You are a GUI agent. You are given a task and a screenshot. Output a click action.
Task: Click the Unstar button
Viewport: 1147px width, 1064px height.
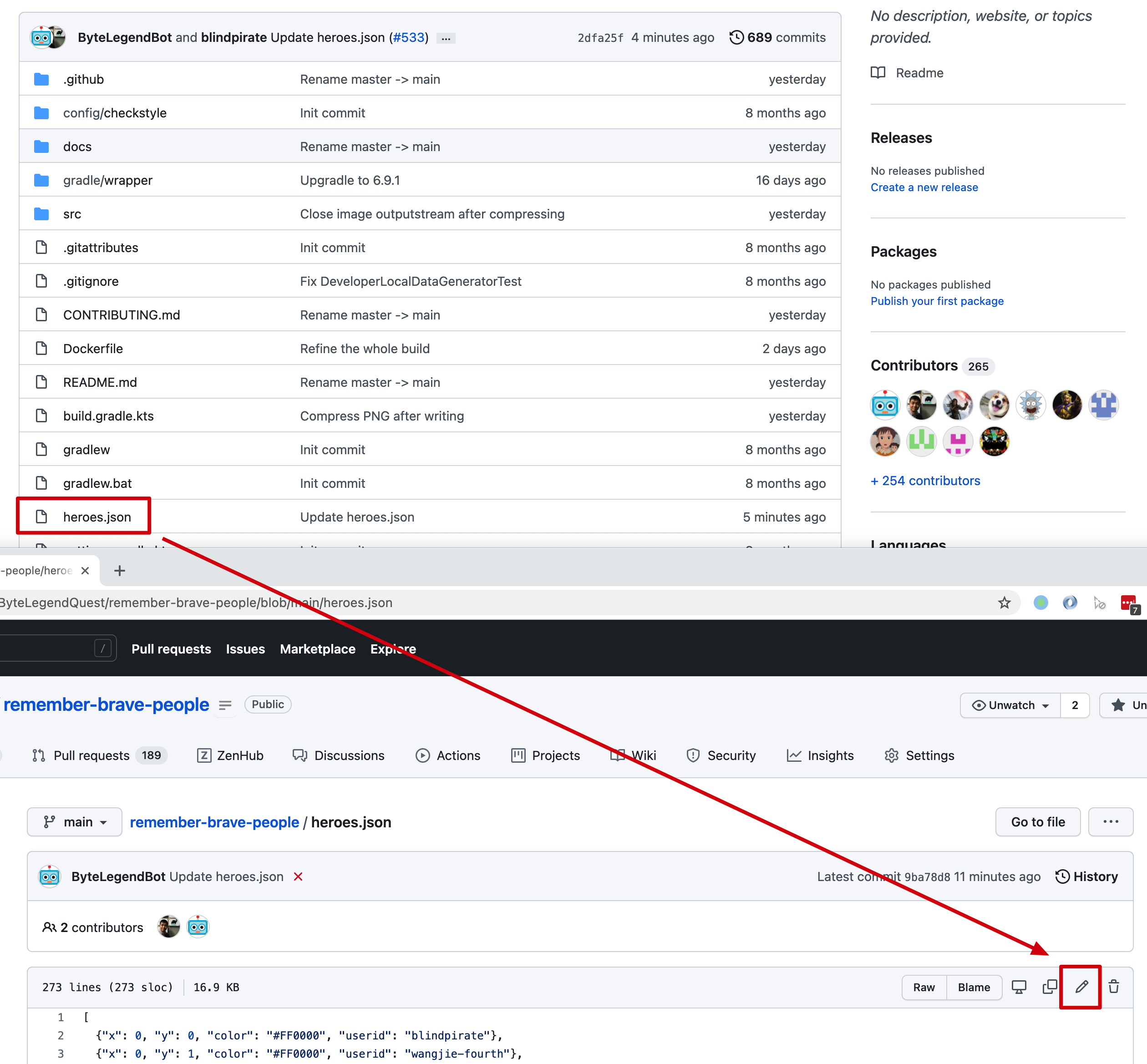[x=1123, y=705]
